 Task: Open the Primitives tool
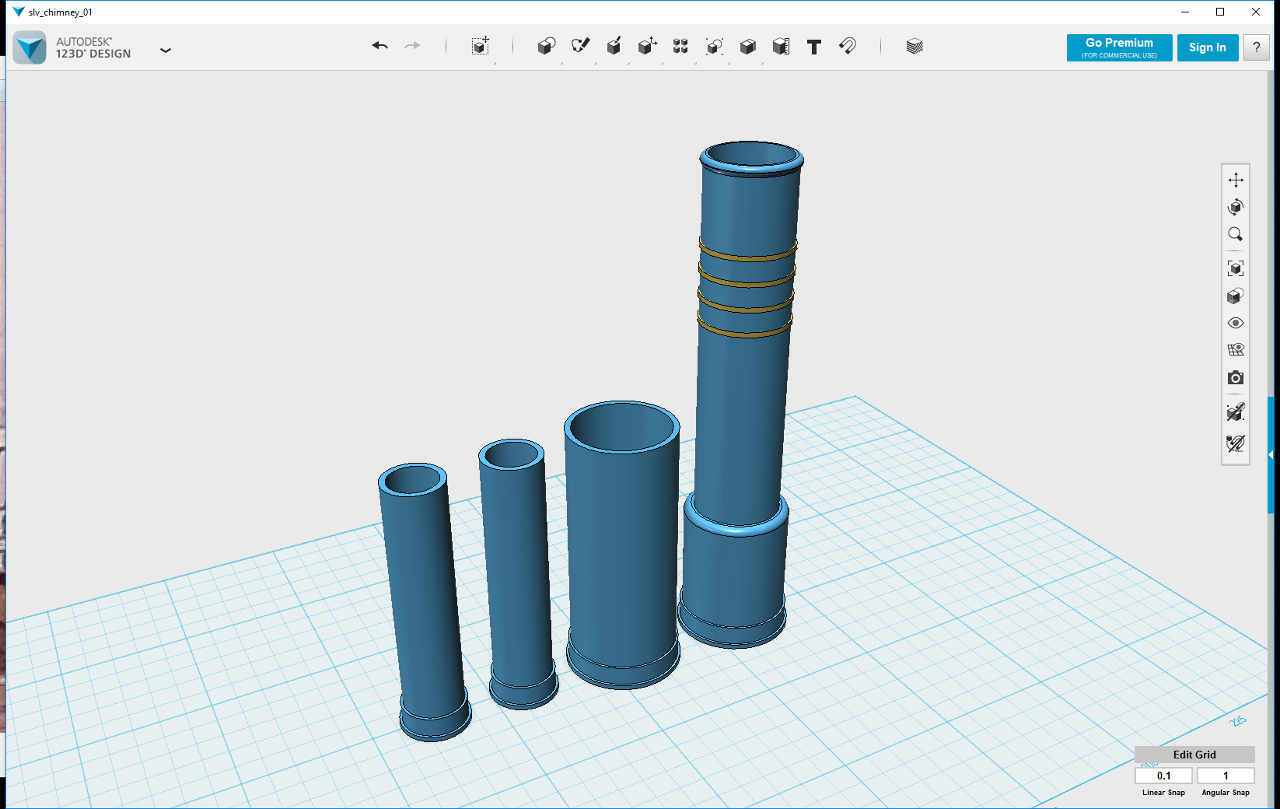point(546,46)
